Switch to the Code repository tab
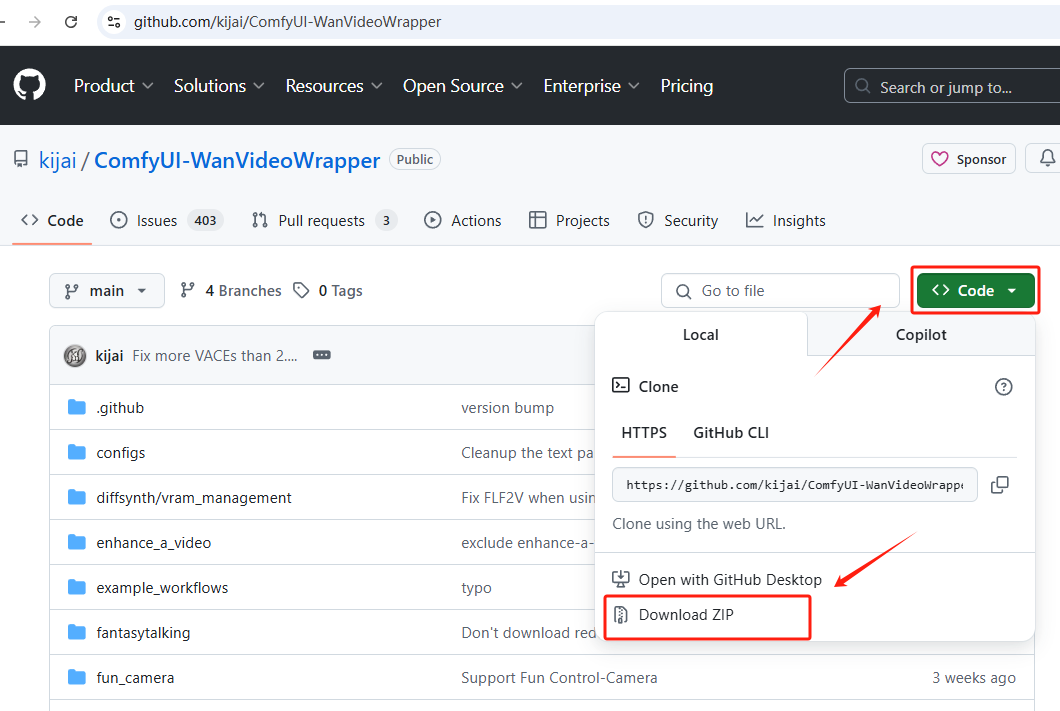Viewport: 1060px width, 711px height. point(52,220)
